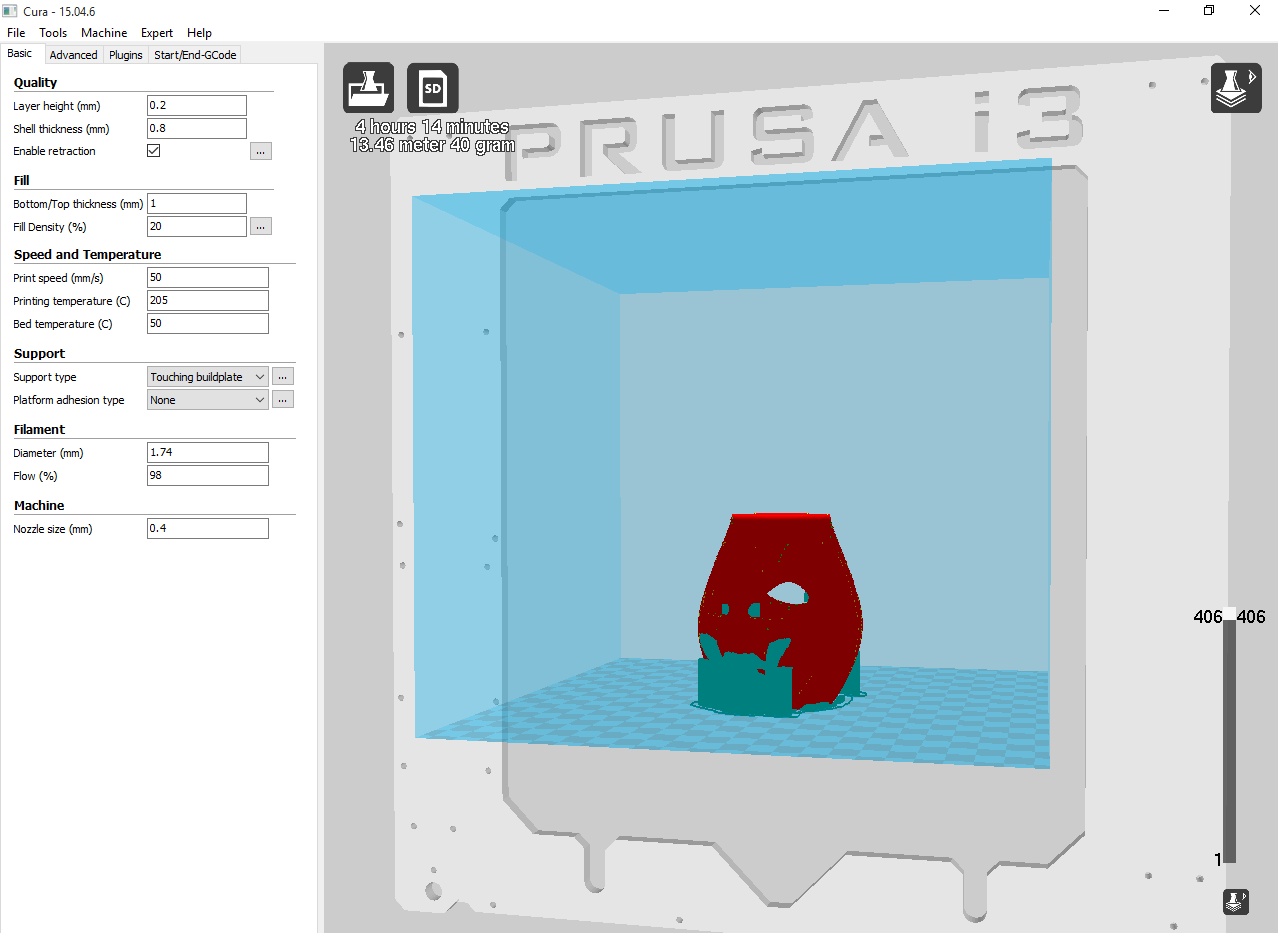Click the '13.46 meter 40 gram' text

(x=432, y=145)
